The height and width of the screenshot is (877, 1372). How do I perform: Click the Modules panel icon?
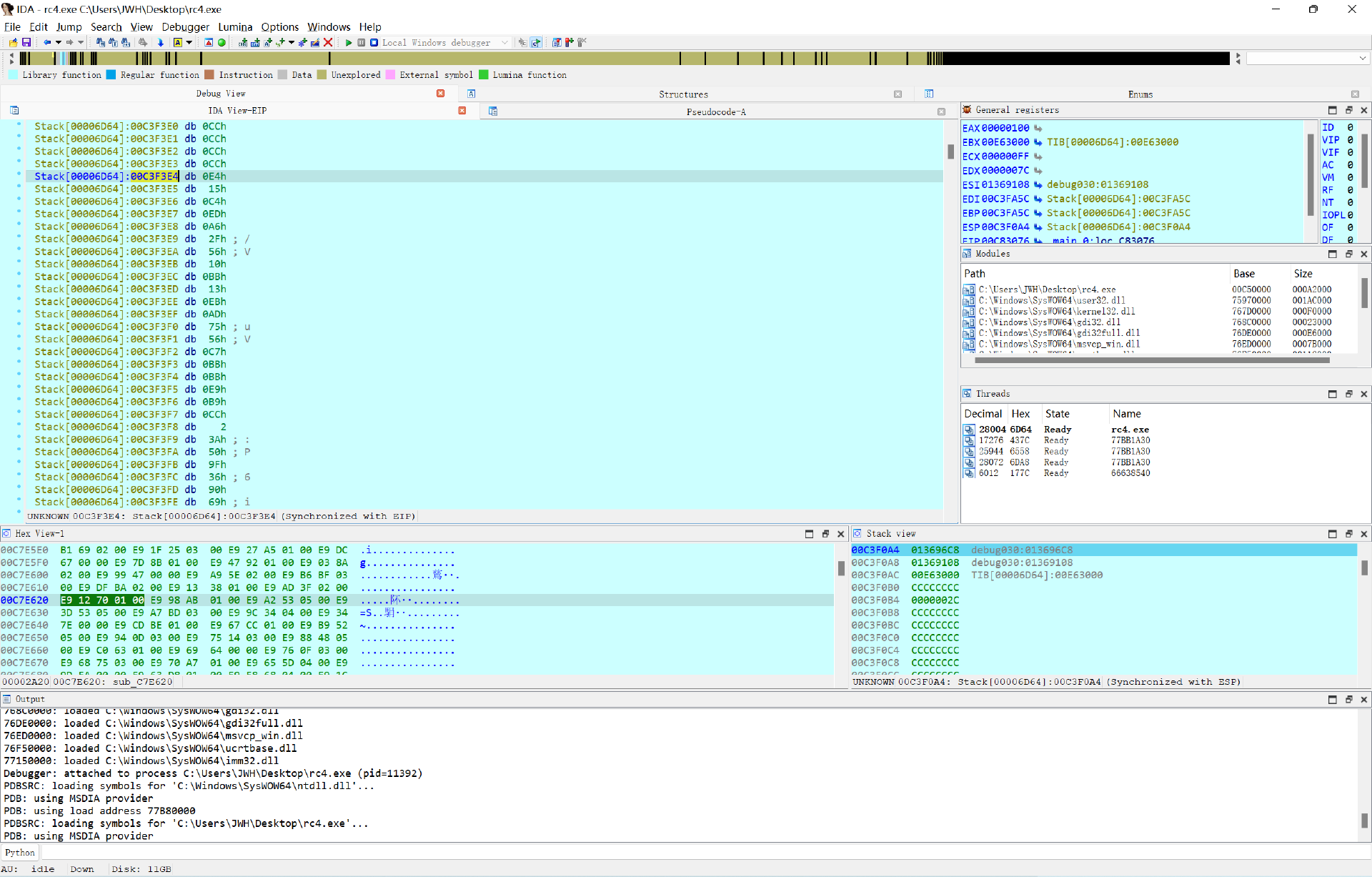point(967,254)
